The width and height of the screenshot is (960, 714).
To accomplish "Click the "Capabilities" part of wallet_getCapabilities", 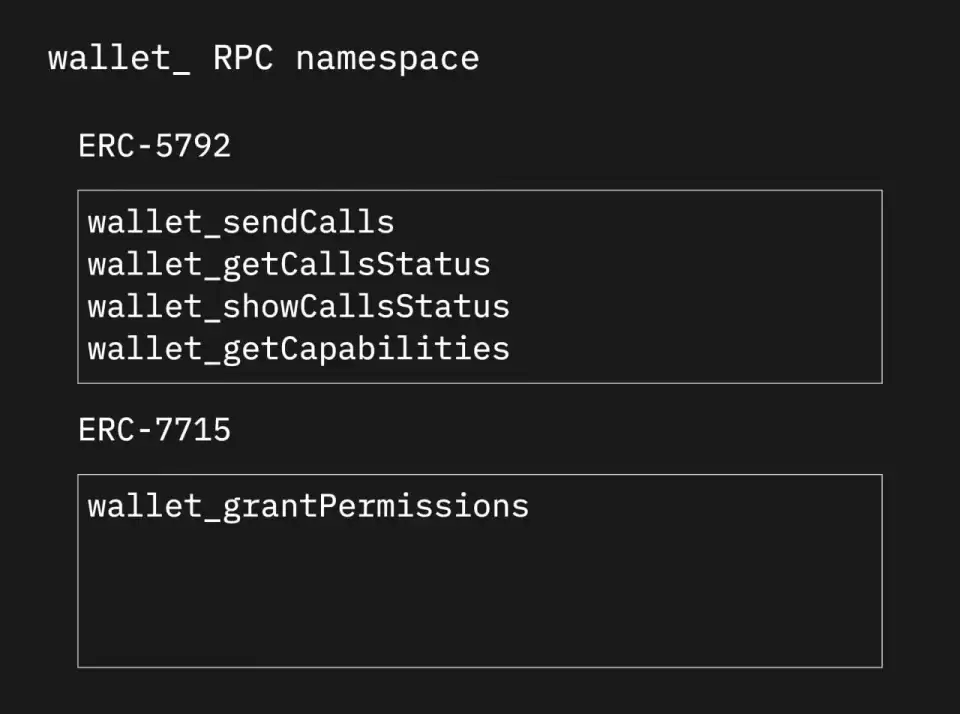I will [394, 349].
